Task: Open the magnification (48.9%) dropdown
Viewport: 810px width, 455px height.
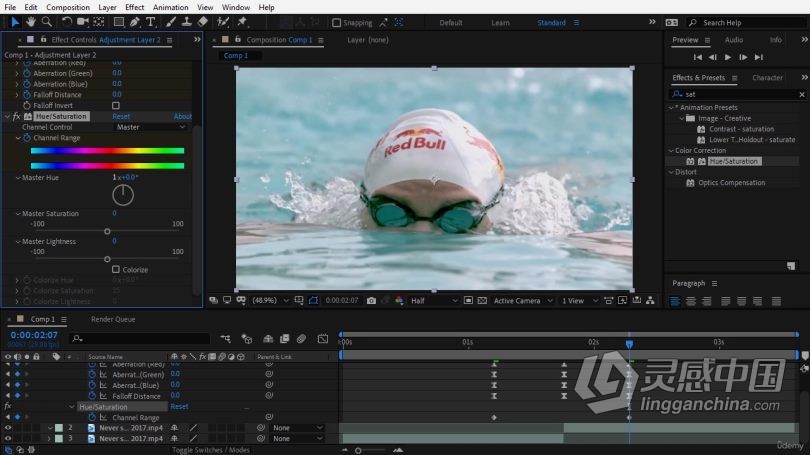Action: tap(269, 301)
